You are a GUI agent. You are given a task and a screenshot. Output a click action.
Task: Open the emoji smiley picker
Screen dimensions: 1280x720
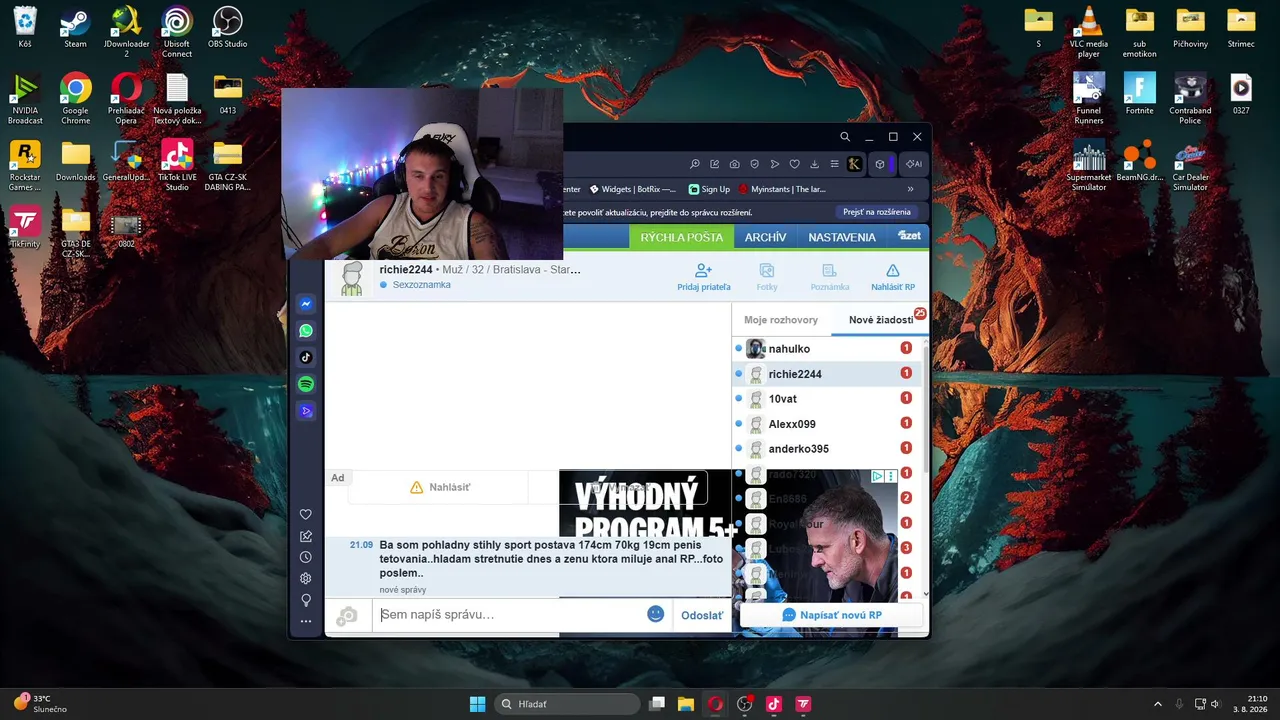(x=656, y=614)
